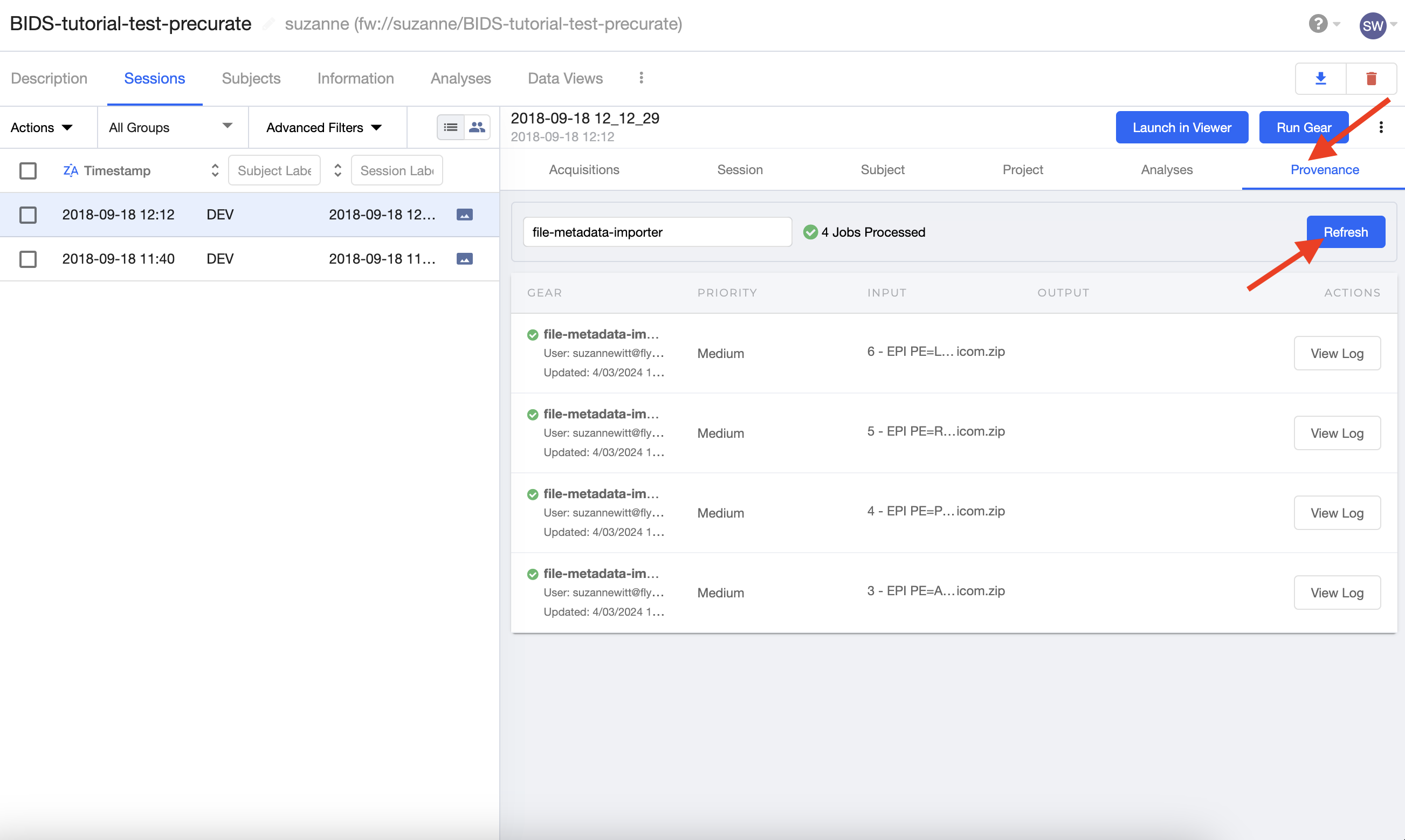The width and height of the screenshot is (1405, 840).
Task: Click input file 4 - EPI PE=P...icom.zip
Action: click(936, 511)
